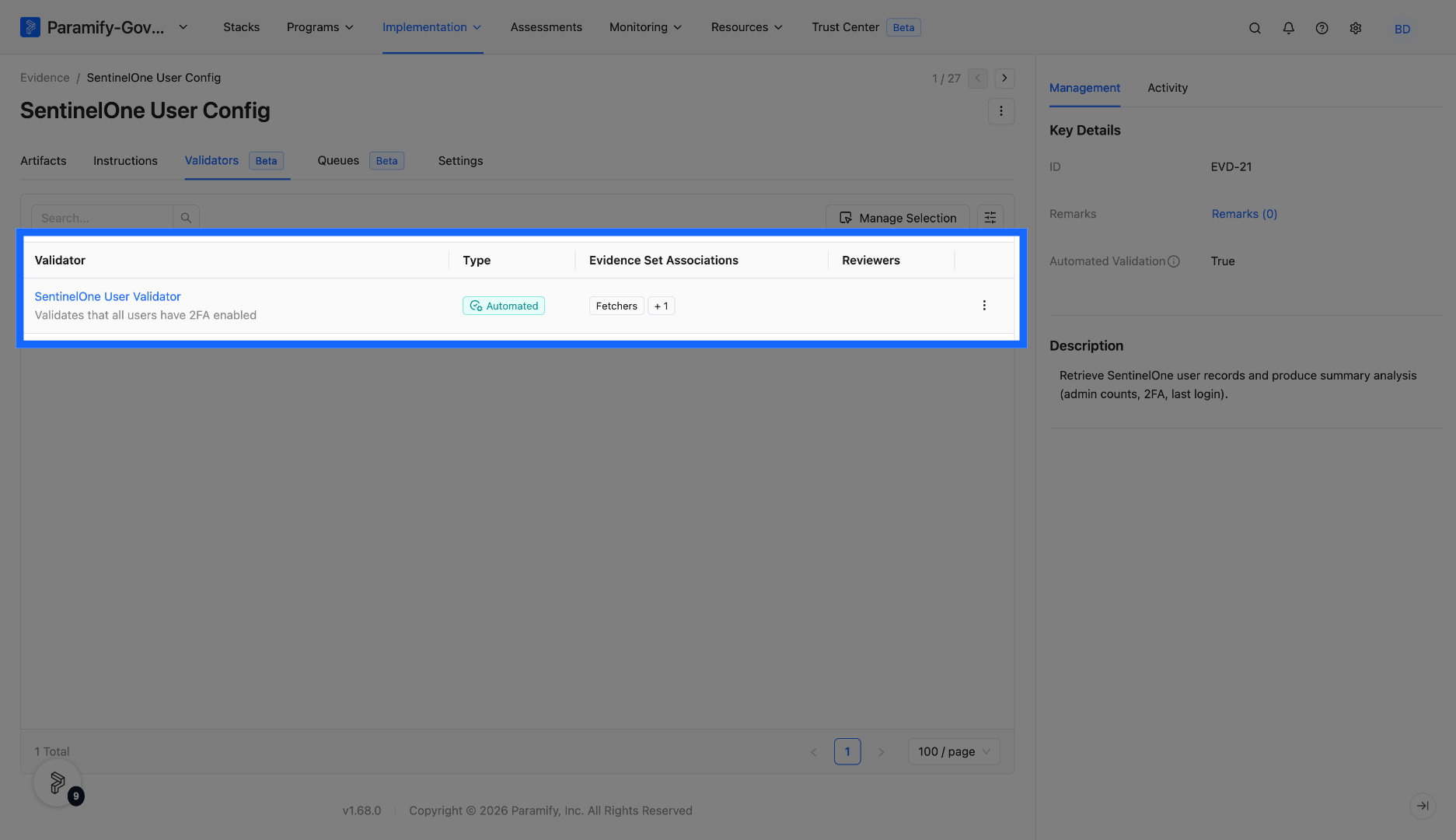This screenshot has height=840, width=1456.
Task: Open the Remarks (0) link
Action: (1244, 214)
